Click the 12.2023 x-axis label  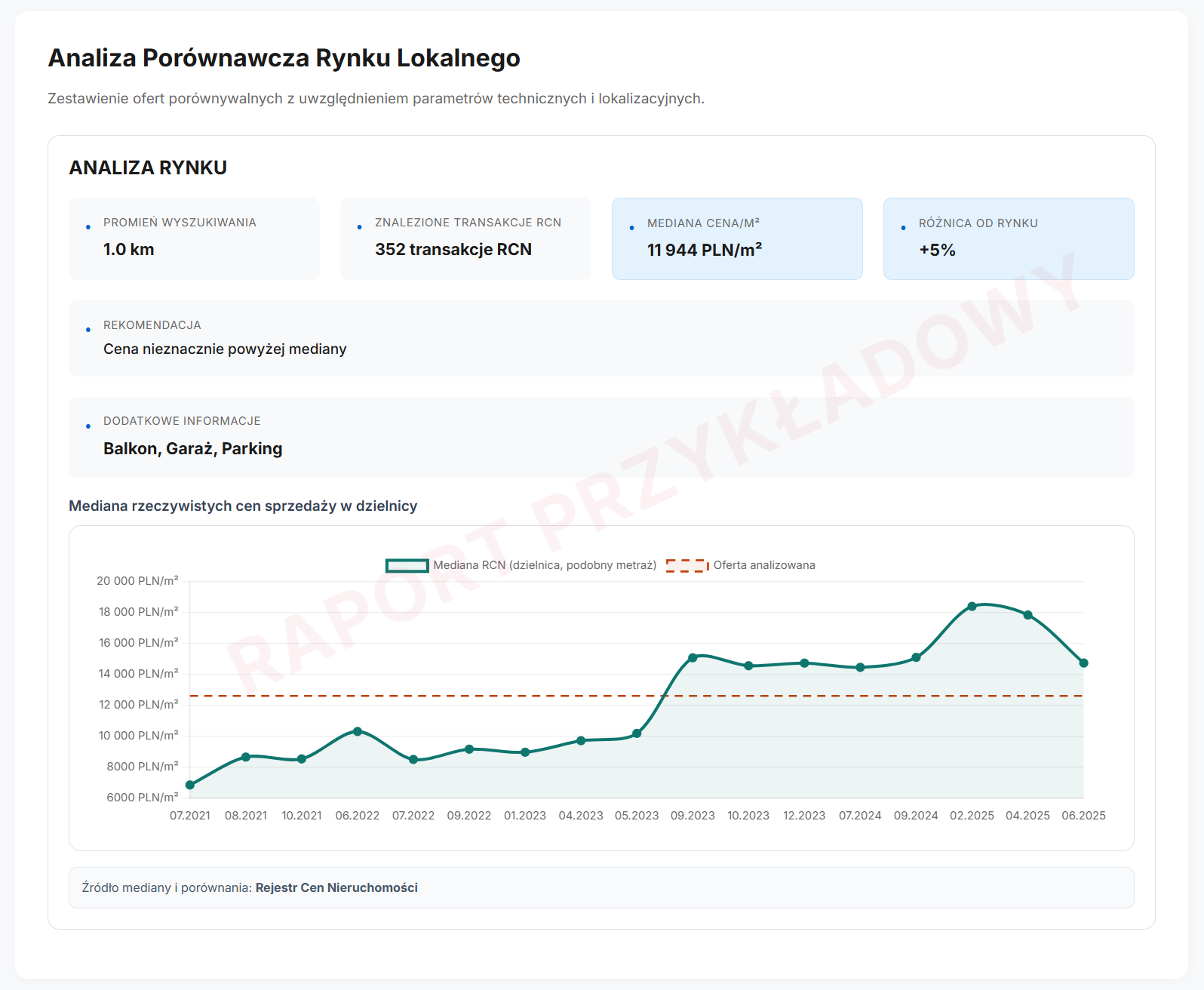(804, 816)
